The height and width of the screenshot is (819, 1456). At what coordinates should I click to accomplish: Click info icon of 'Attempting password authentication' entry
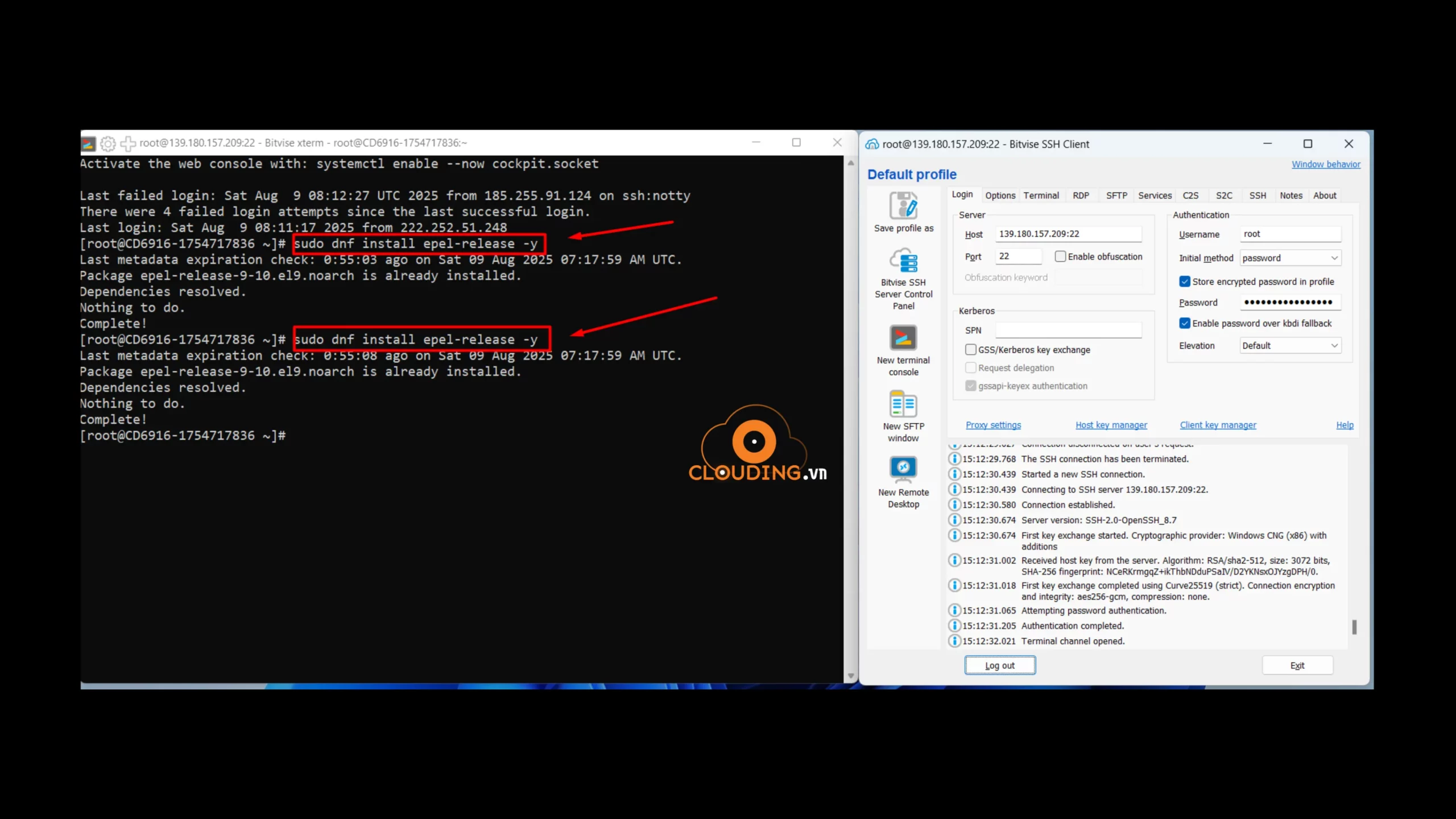954,610
